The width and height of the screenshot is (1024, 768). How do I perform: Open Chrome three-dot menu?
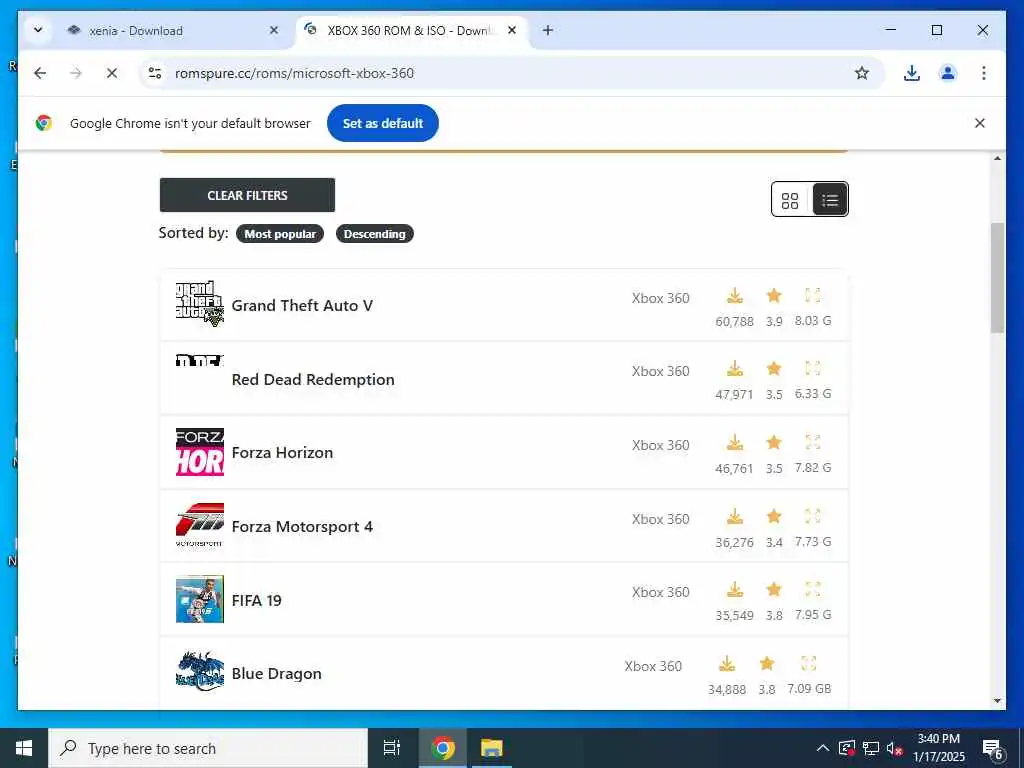984,73
